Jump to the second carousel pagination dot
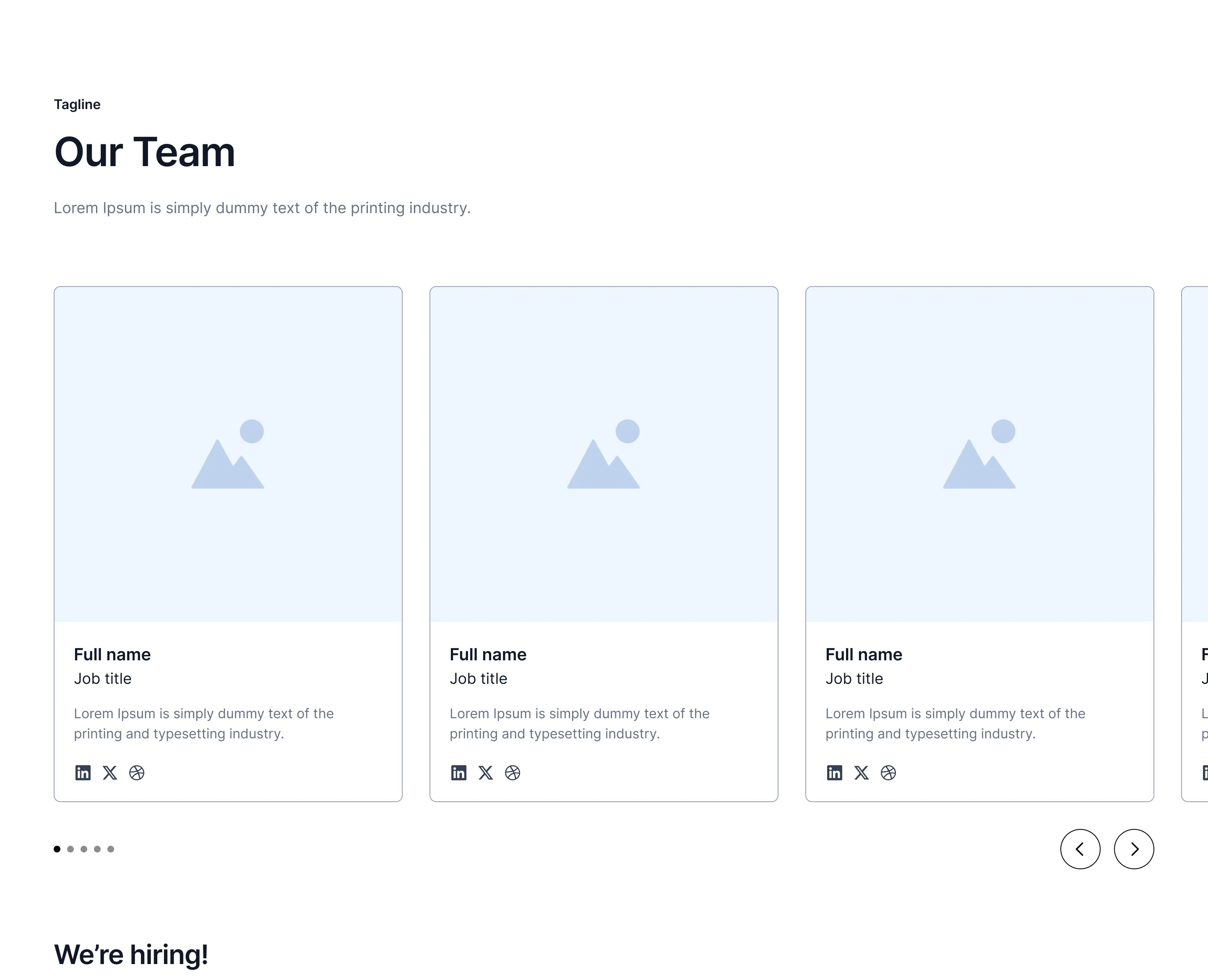1208x980 pixels. click(70, 849)
